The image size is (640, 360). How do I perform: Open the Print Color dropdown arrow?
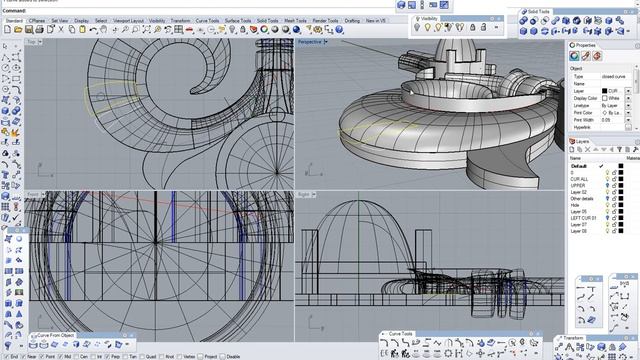point(628,113)
